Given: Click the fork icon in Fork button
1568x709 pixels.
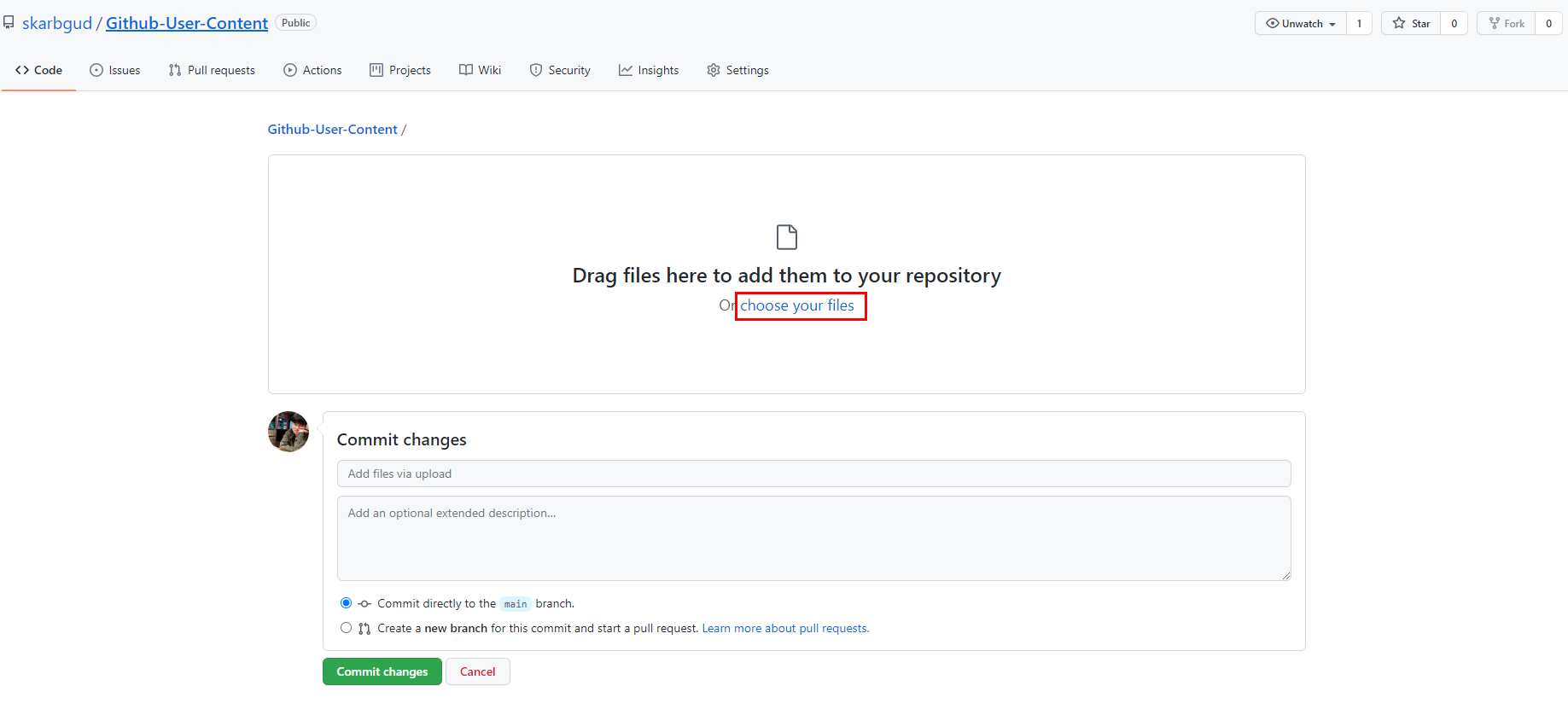Looking at the screenshot, I should pos(1495,23).
